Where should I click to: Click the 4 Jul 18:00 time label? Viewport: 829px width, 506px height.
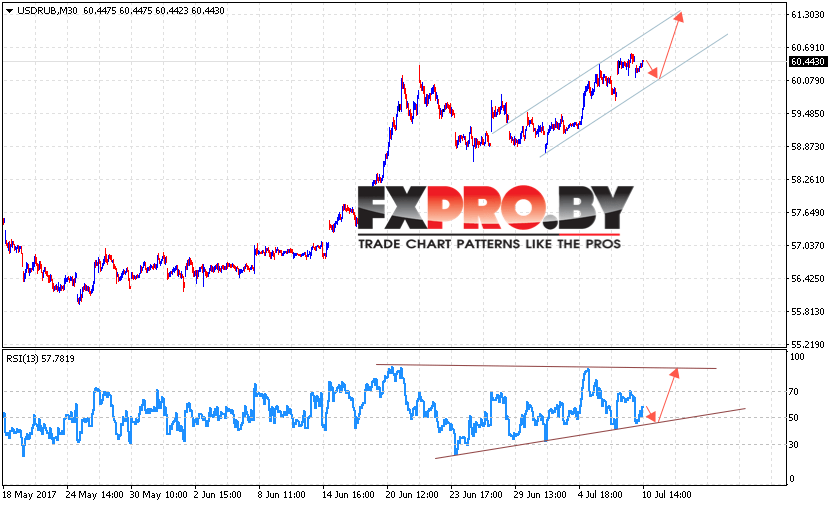(x=600, y=495)
